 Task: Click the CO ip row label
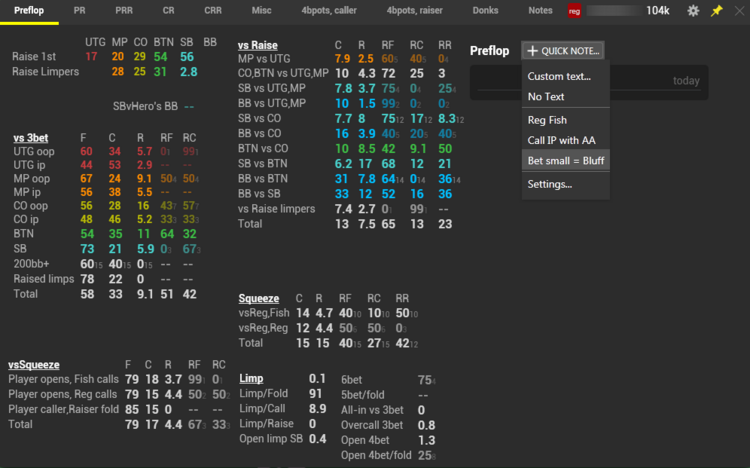coord(26,220)
